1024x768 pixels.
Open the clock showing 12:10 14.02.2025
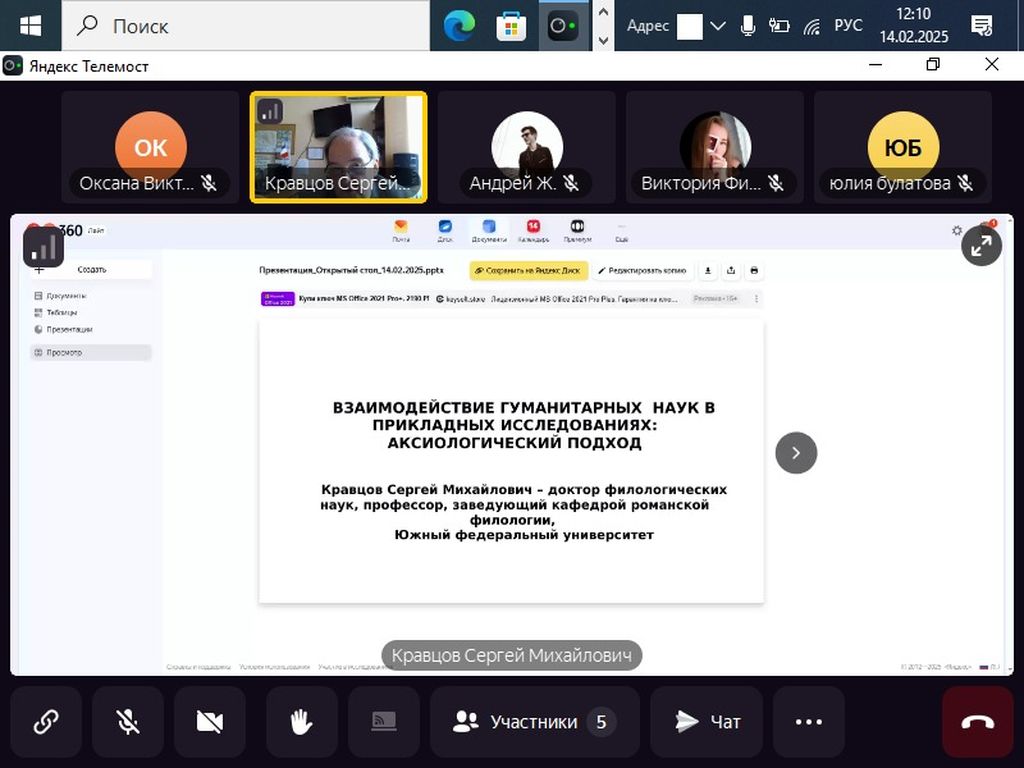pyautogui.click(x=914, y=25)
